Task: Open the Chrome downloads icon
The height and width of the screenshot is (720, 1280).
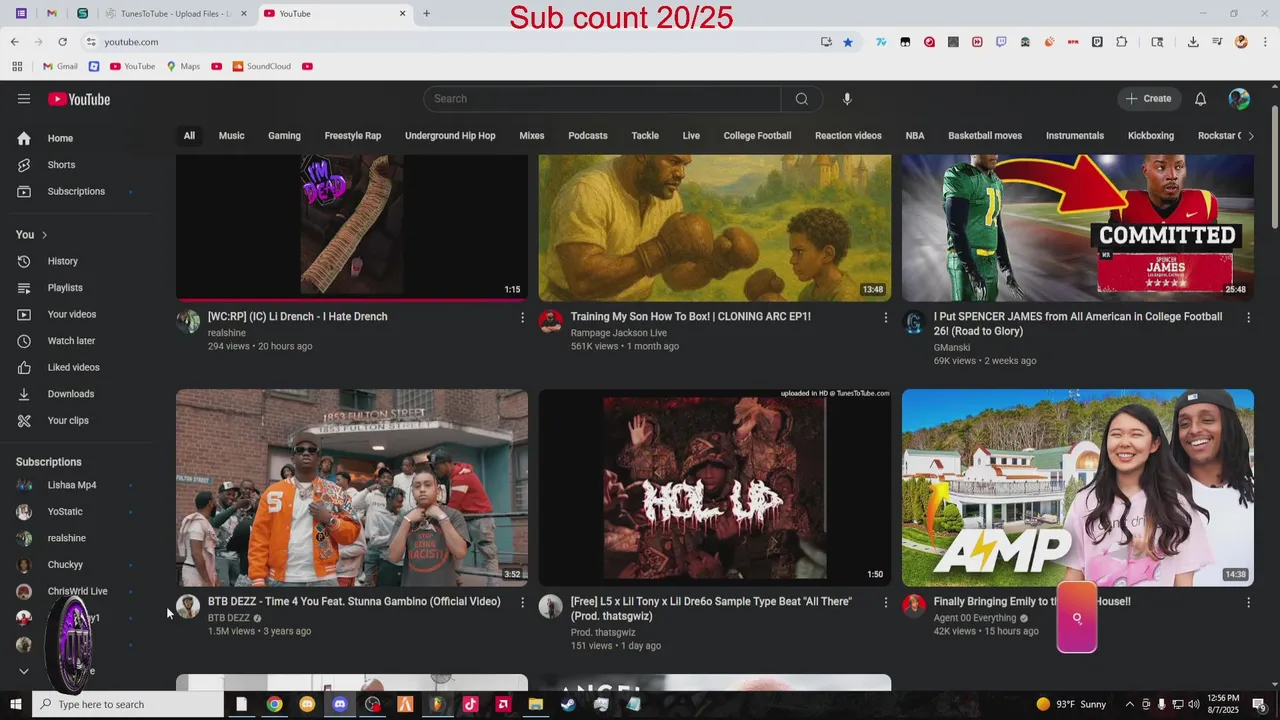Action: click(x=1193, y=42)
